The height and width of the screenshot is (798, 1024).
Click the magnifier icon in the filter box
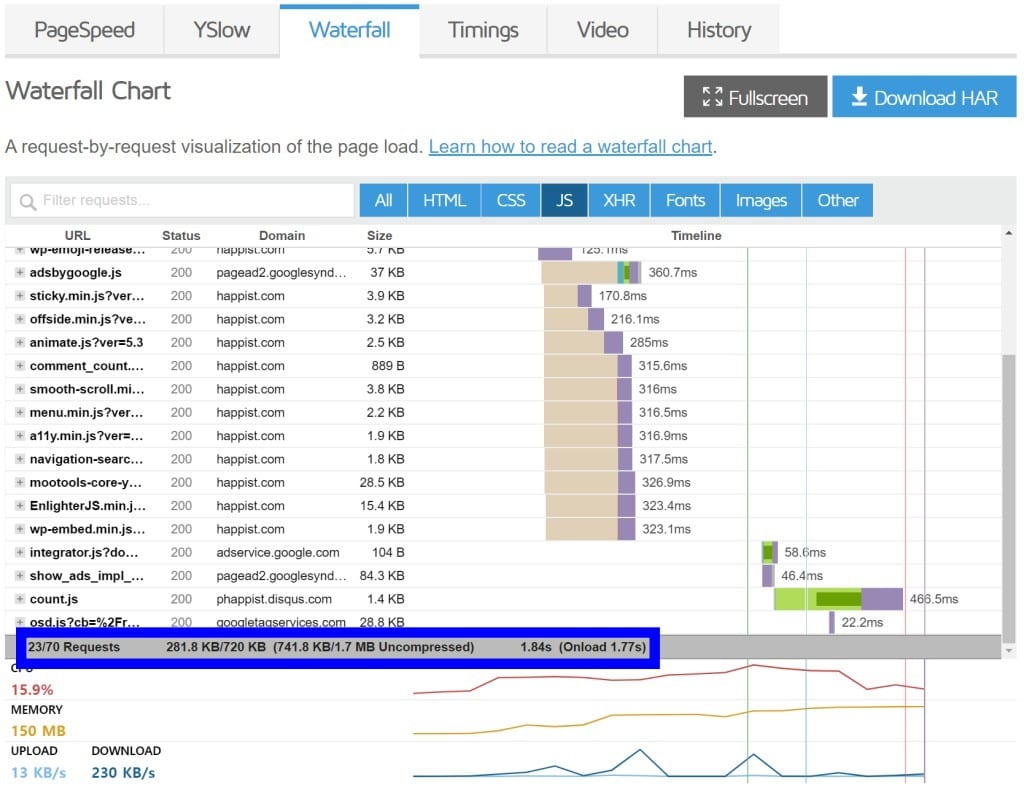(x=28, y=201)
